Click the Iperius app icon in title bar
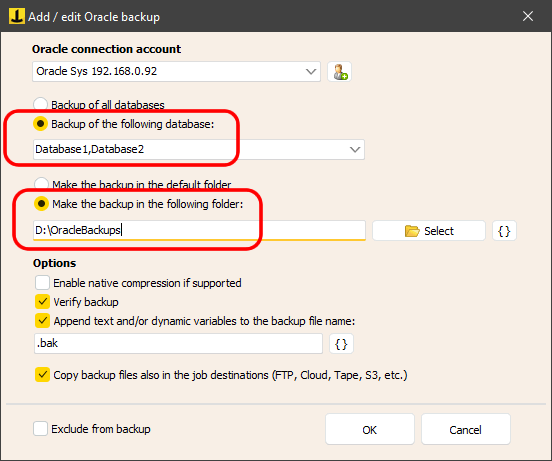 click(17, 16)
